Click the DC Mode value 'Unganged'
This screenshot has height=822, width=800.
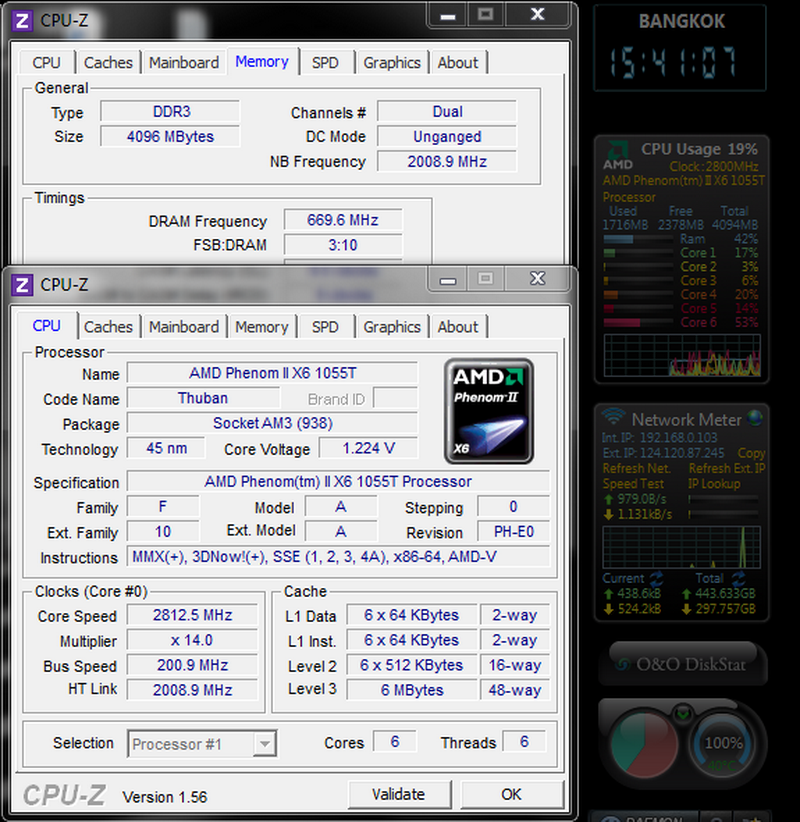click(447, 137)
